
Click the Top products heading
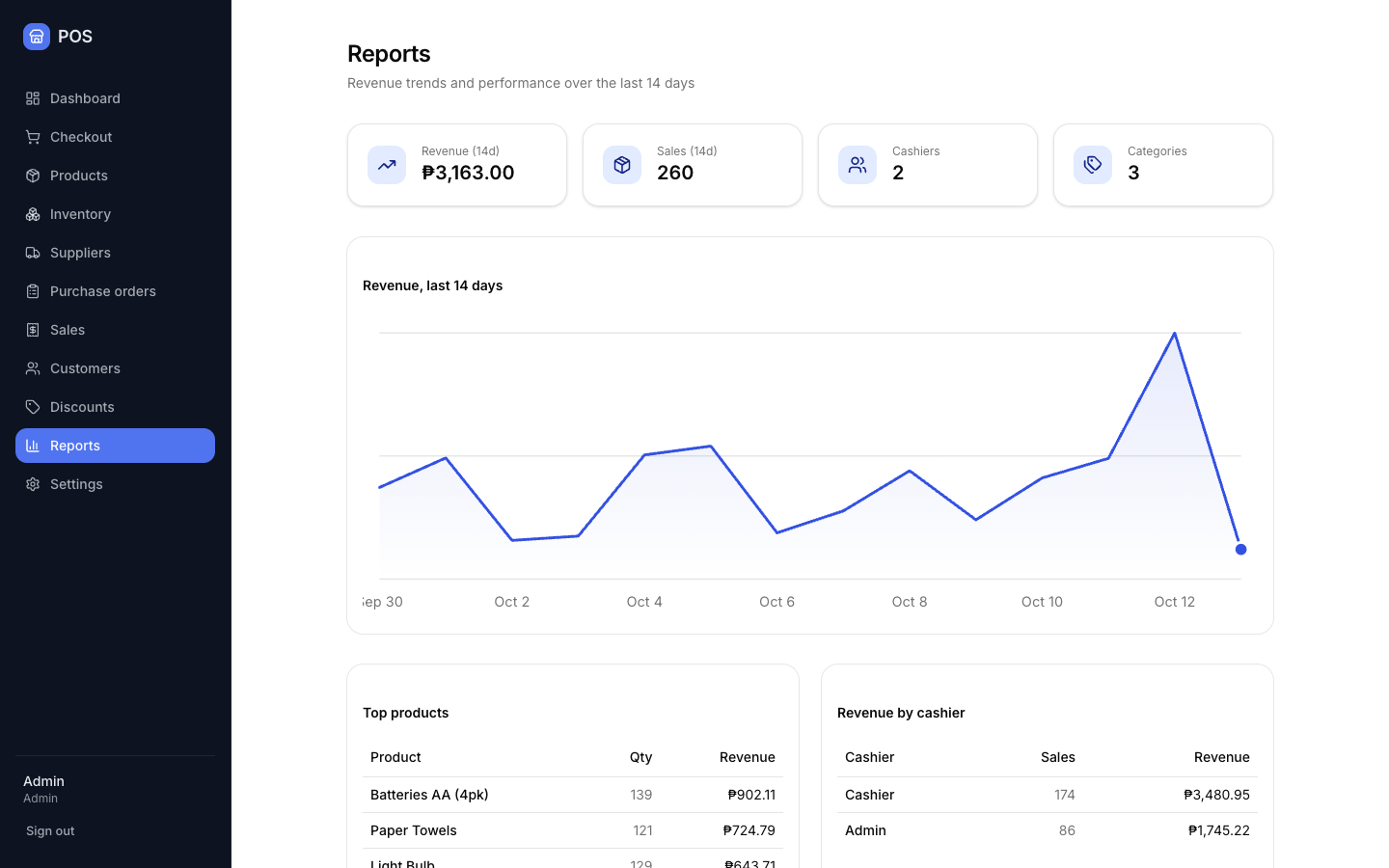coord(405,713)
